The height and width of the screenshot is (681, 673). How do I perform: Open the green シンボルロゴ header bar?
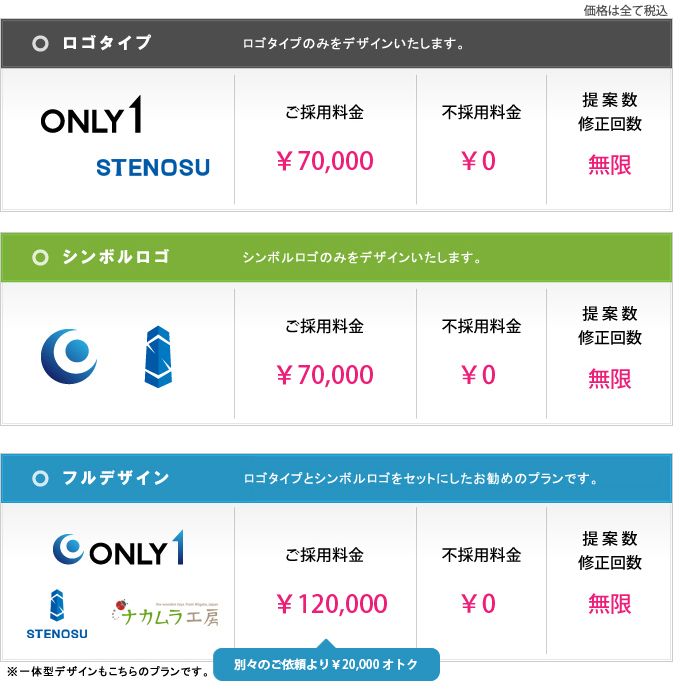pyautogui.click(x=336, y=257)
